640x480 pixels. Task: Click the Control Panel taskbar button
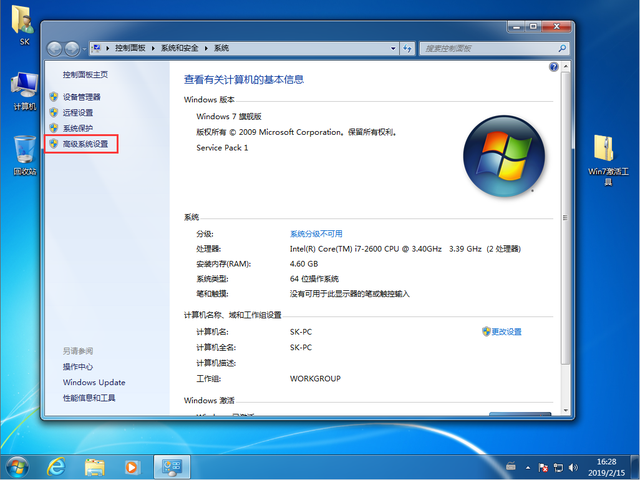pyautogui.click(x=171, y=467)
